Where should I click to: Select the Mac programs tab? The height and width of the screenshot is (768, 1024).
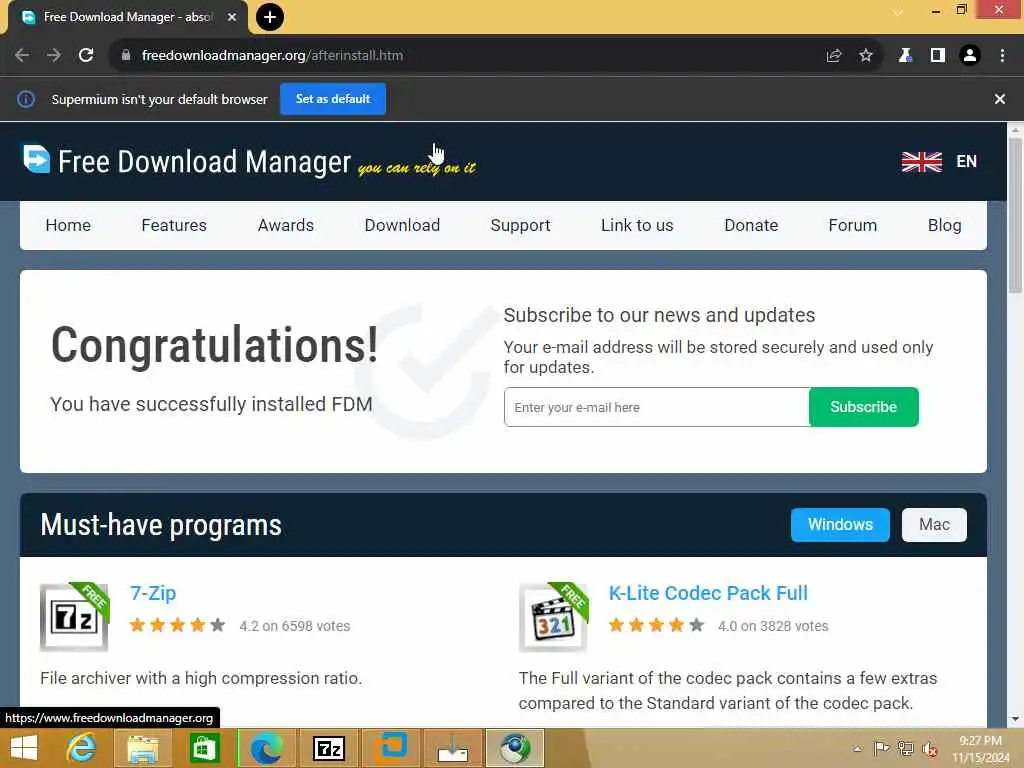coord(934,524)
